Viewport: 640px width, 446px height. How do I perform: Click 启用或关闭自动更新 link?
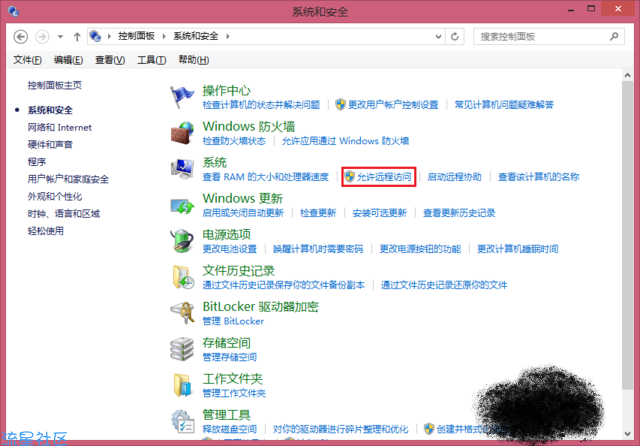point(243,213)
